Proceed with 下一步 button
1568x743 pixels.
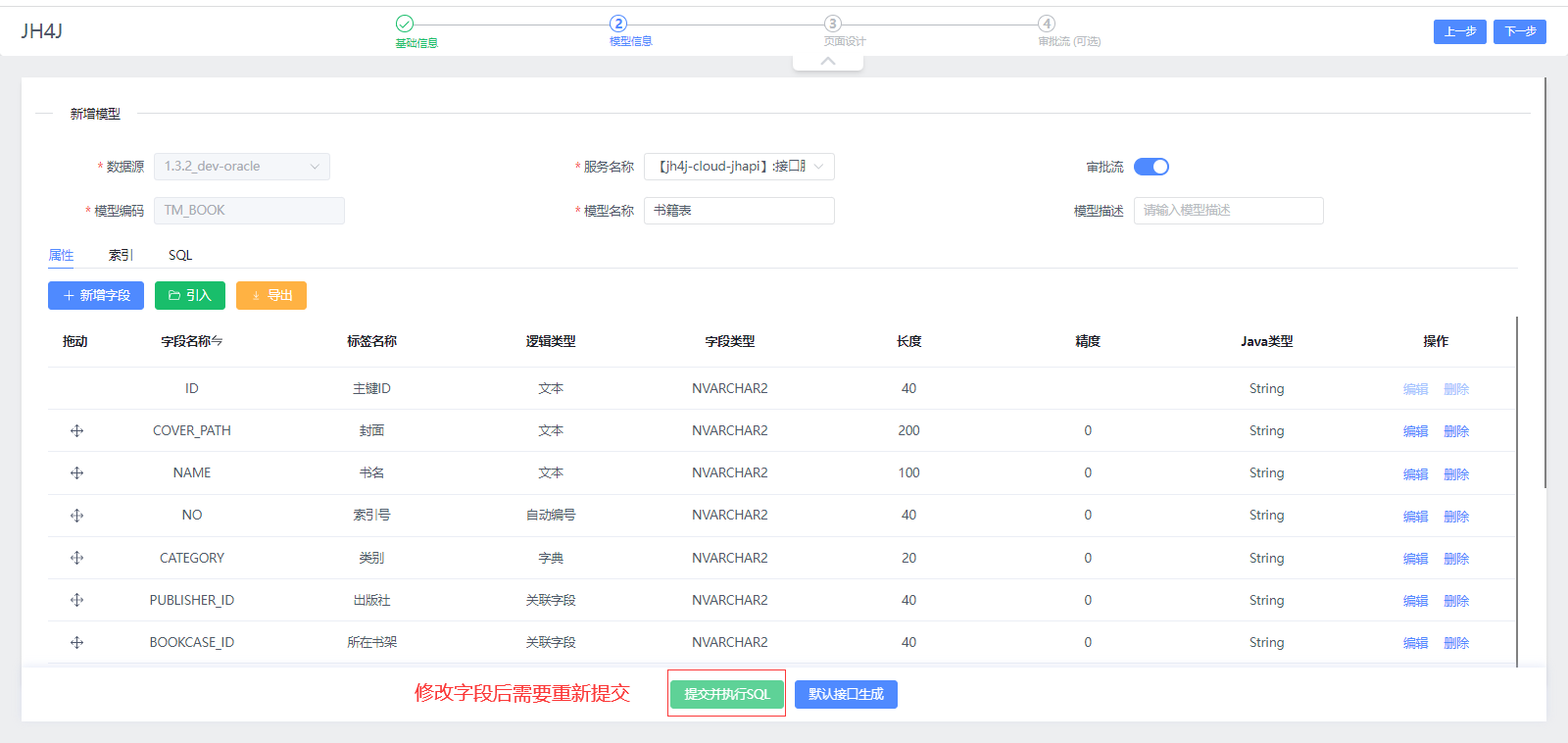click(x=1520, y=31)
